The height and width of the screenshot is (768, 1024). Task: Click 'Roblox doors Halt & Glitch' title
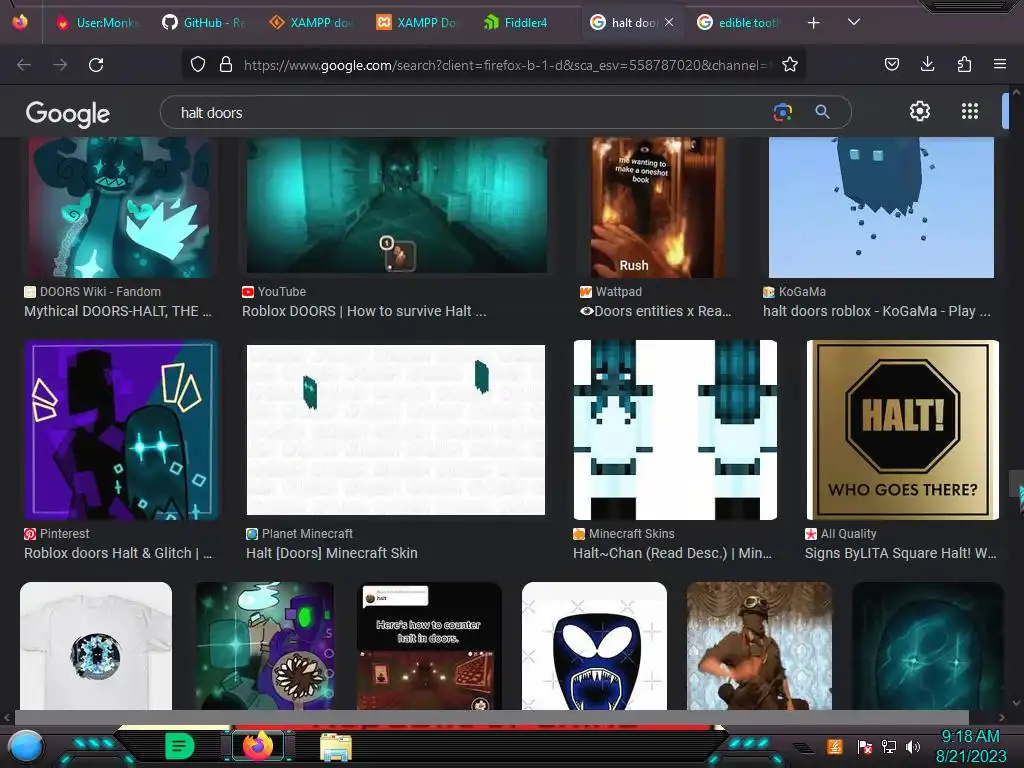(x=118, y=553)
